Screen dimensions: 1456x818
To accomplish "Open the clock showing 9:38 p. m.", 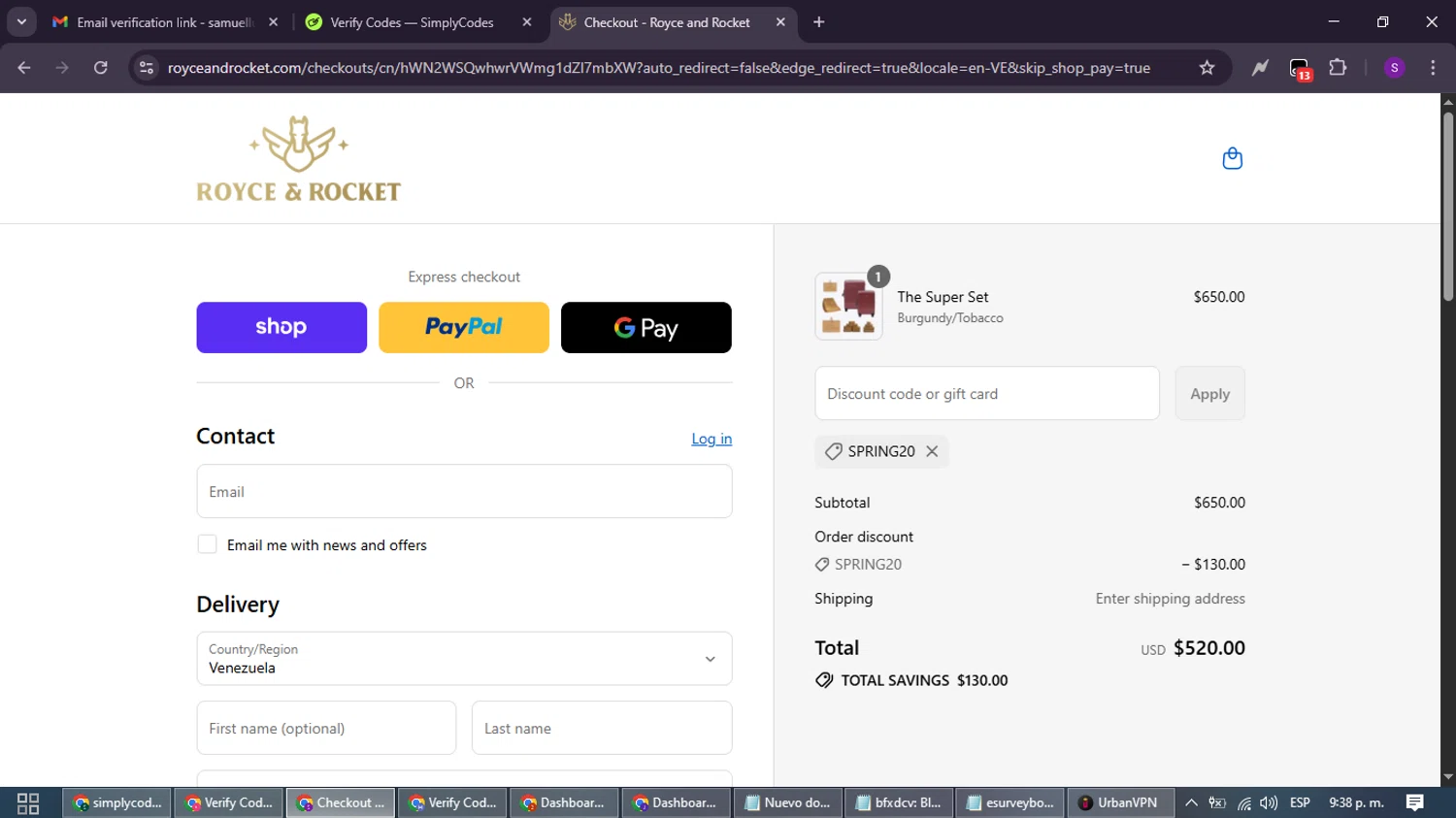I will click(1356, 802).
